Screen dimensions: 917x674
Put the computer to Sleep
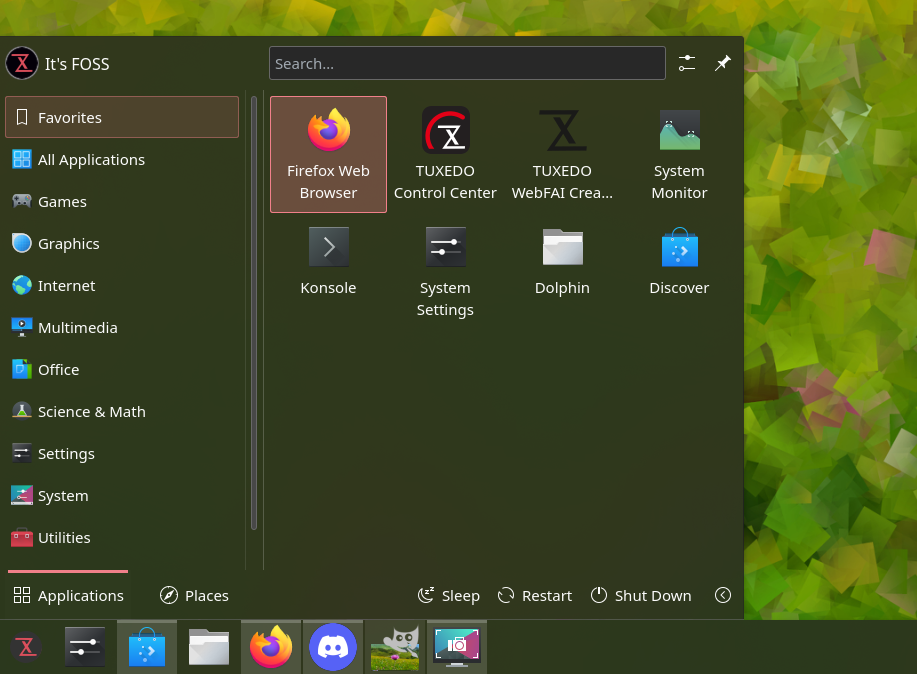[449, 595]
